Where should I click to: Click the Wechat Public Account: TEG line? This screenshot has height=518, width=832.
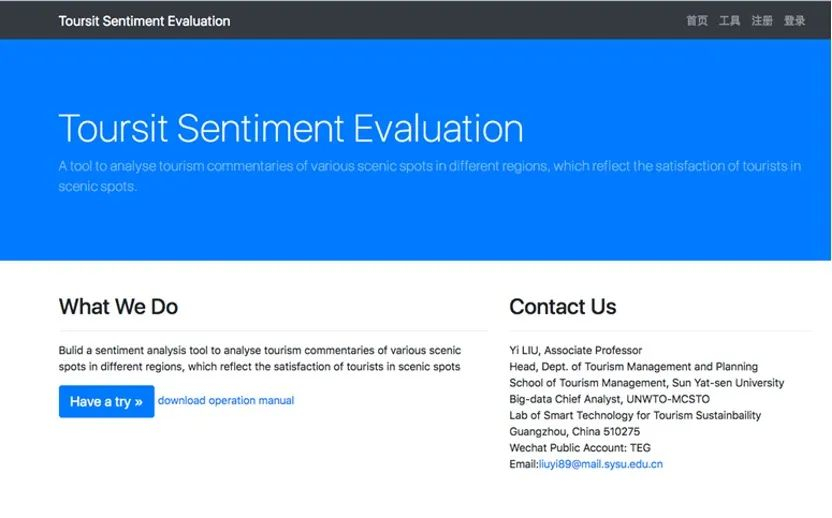pyautogui.click(x=580, y=448)
